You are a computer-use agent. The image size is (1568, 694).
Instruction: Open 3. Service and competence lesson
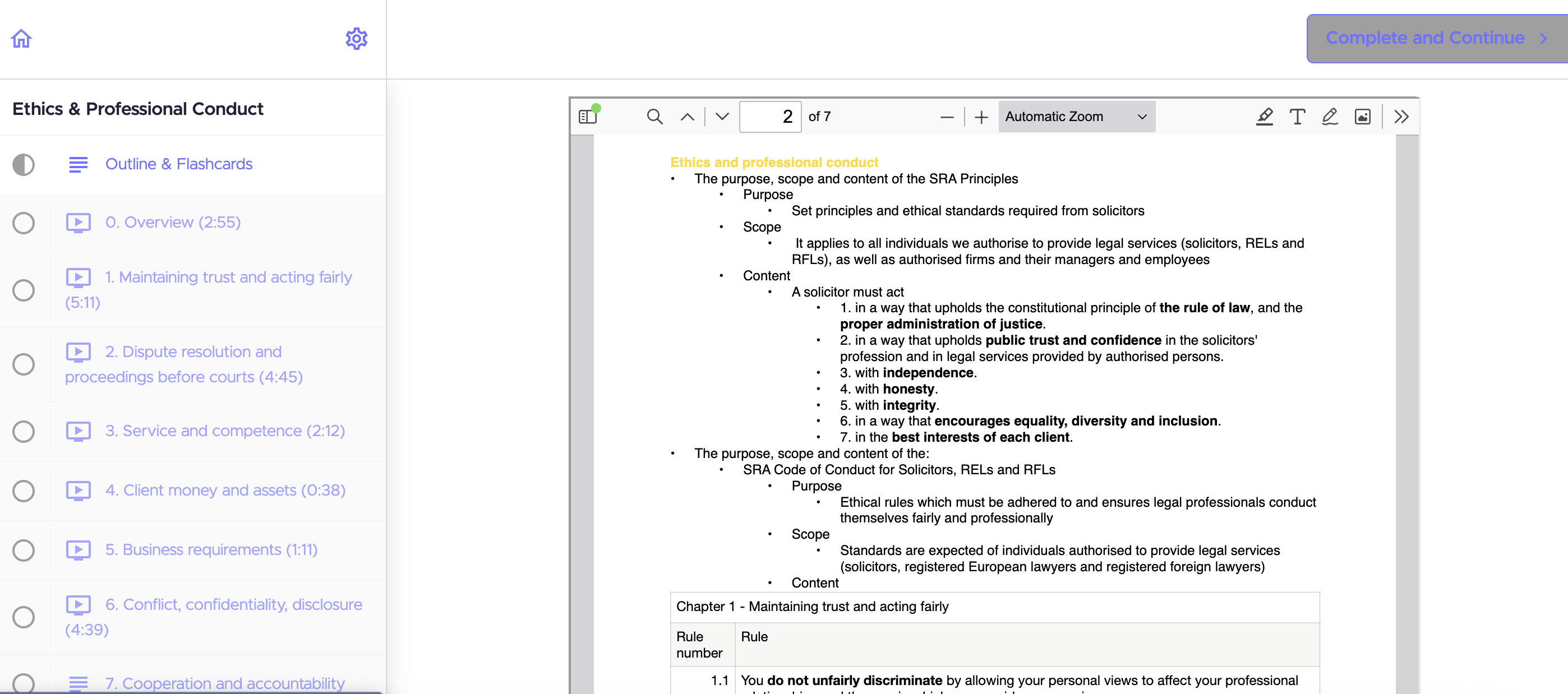[225, 431]
